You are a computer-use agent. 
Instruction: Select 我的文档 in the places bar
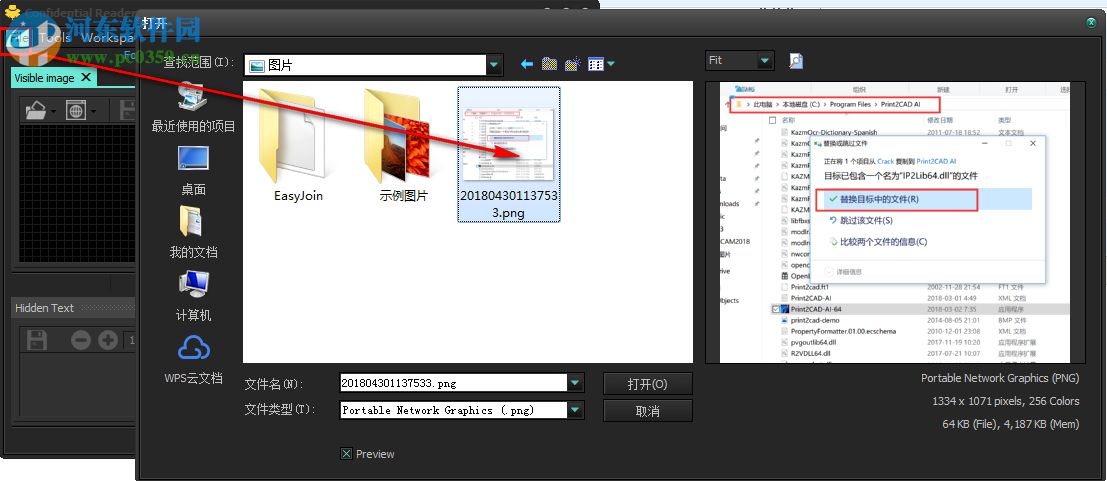click(x=193, y=233)
